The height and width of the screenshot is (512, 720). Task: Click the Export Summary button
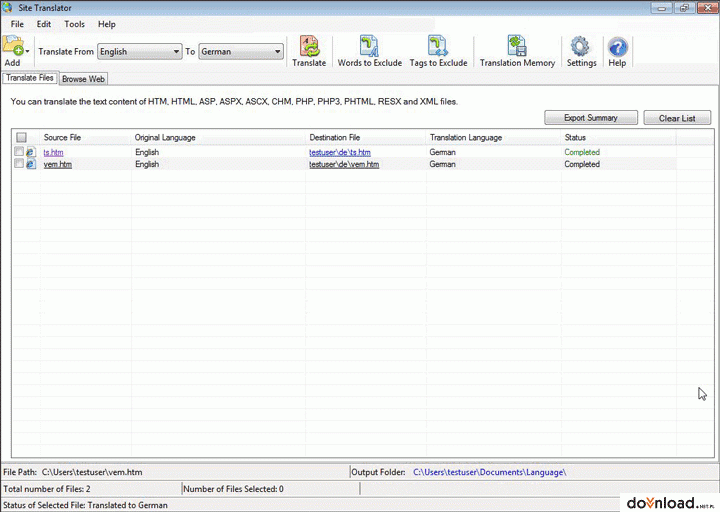(x=591, y=118)
